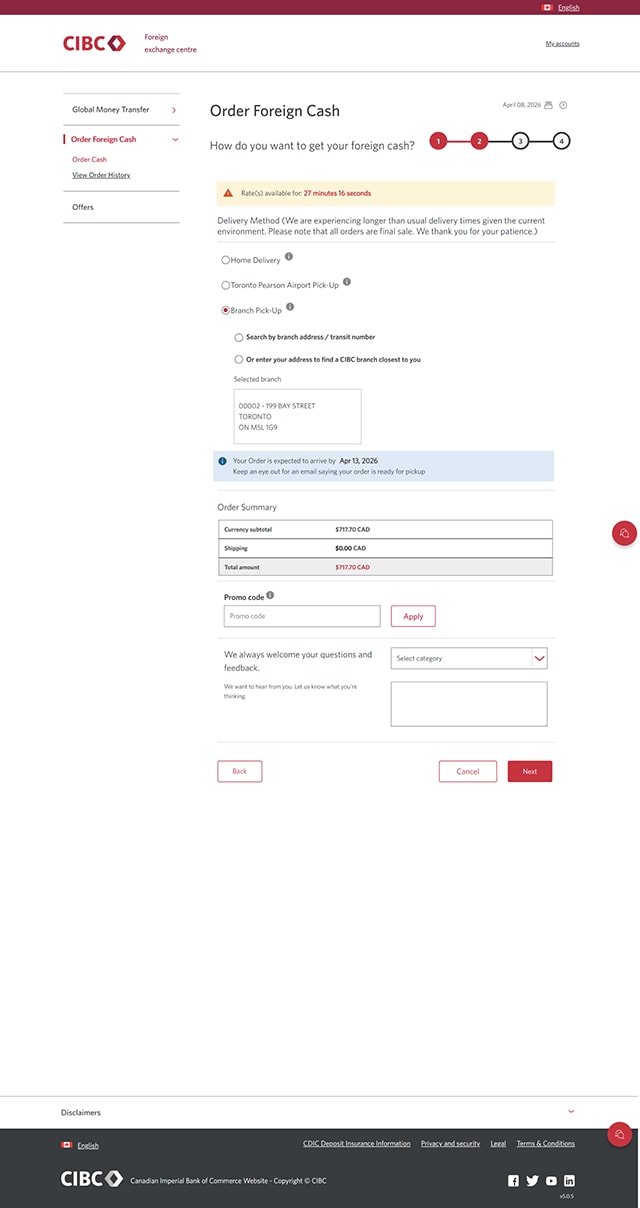Show info icon for Home Delivery
Screen dimensions: 640x1208
click(x=289, y=257)
